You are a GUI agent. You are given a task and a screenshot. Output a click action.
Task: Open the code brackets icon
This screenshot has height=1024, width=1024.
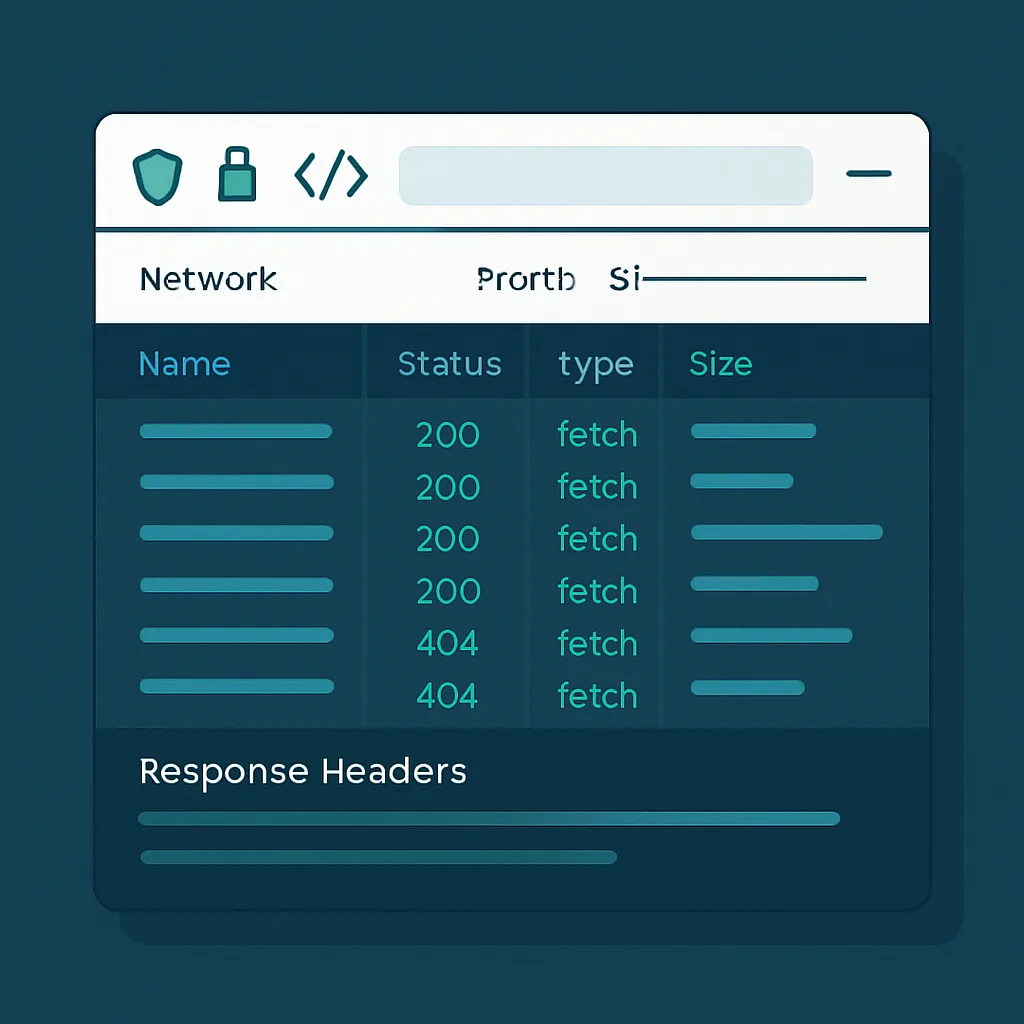(x=331, y=175)
